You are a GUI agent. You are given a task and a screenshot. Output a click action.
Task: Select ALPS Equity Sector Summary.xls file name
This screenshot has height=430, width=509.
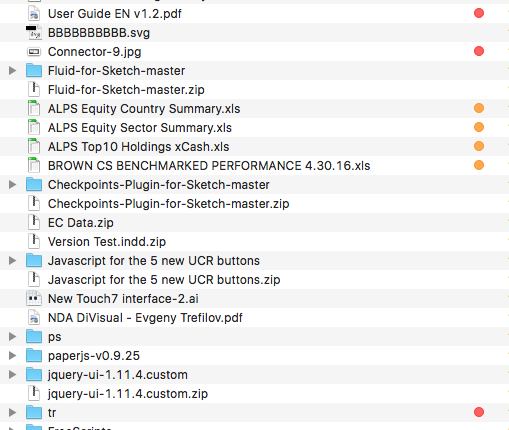point(140,128)
